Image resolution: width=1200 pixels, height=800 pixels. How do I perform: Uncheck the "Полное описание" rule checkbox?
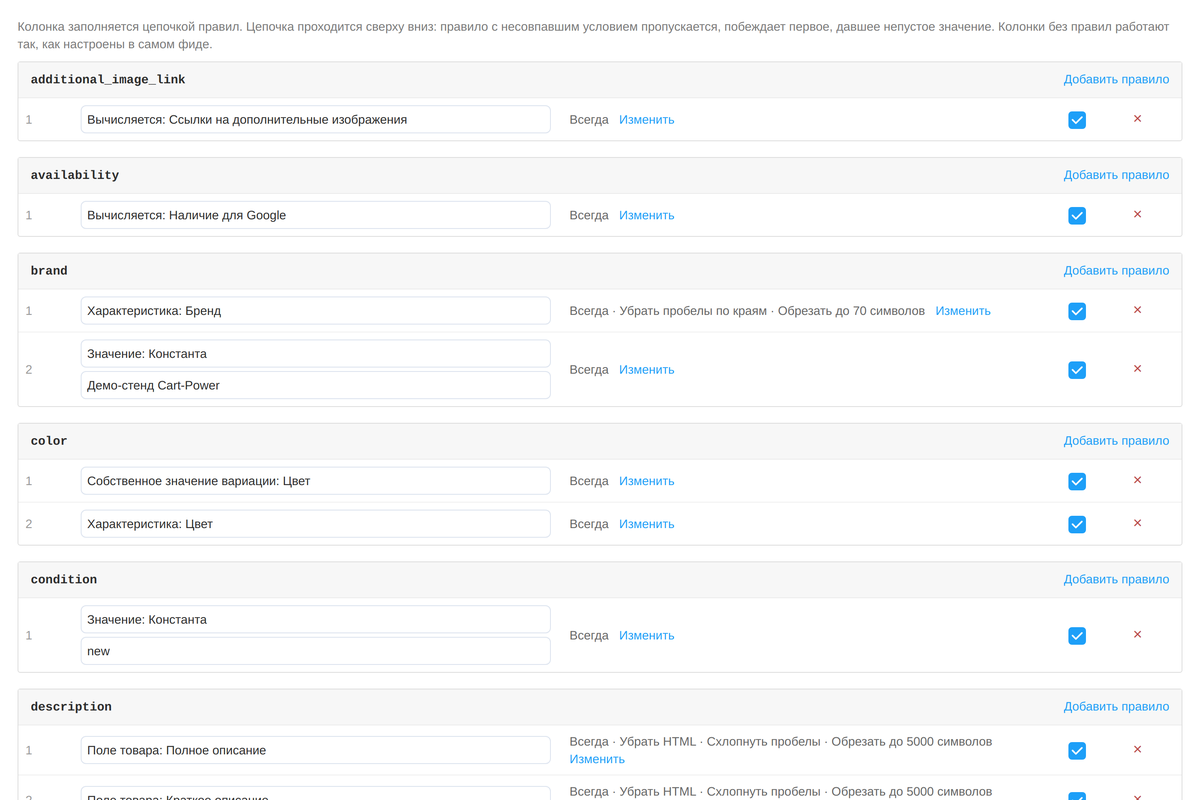point(1077,751)
